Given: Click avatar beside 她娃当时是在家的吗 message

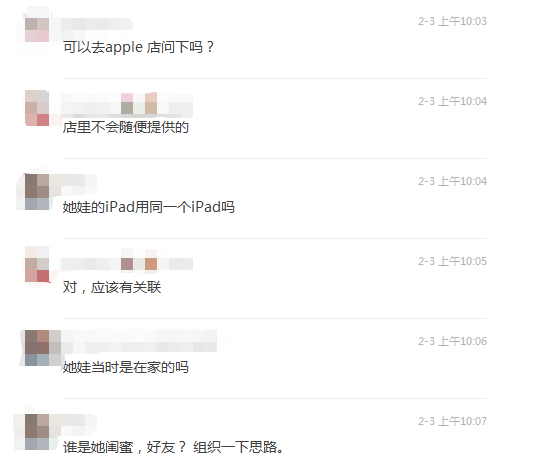Looking at the screenshot, I should 43,348.
